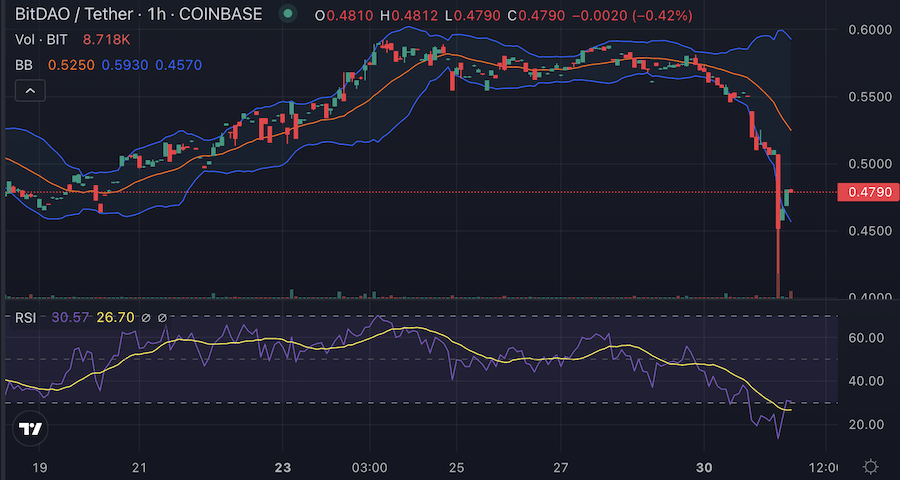The height and width of the screenshot is (480, 900).
Task: Click the date label 30 on time axis
Action: coord(704,466)
